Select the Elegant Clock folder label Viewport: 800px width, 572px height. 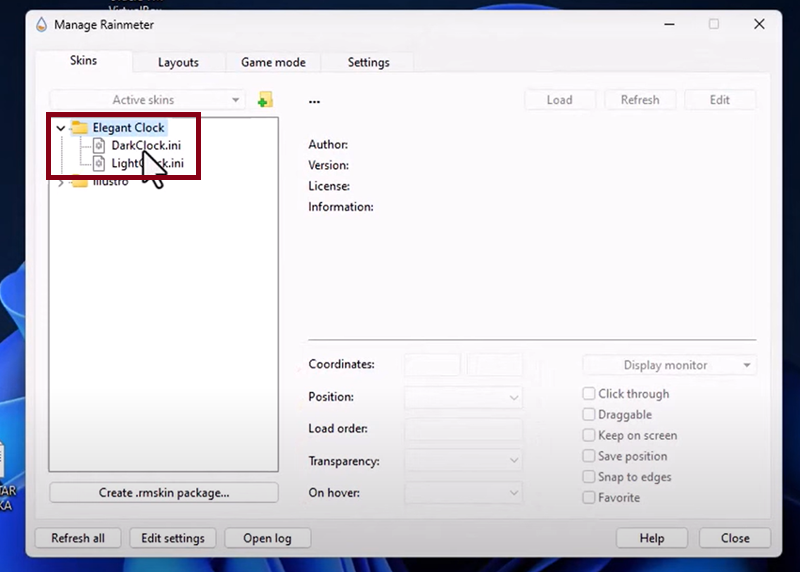tap(129, 128)
